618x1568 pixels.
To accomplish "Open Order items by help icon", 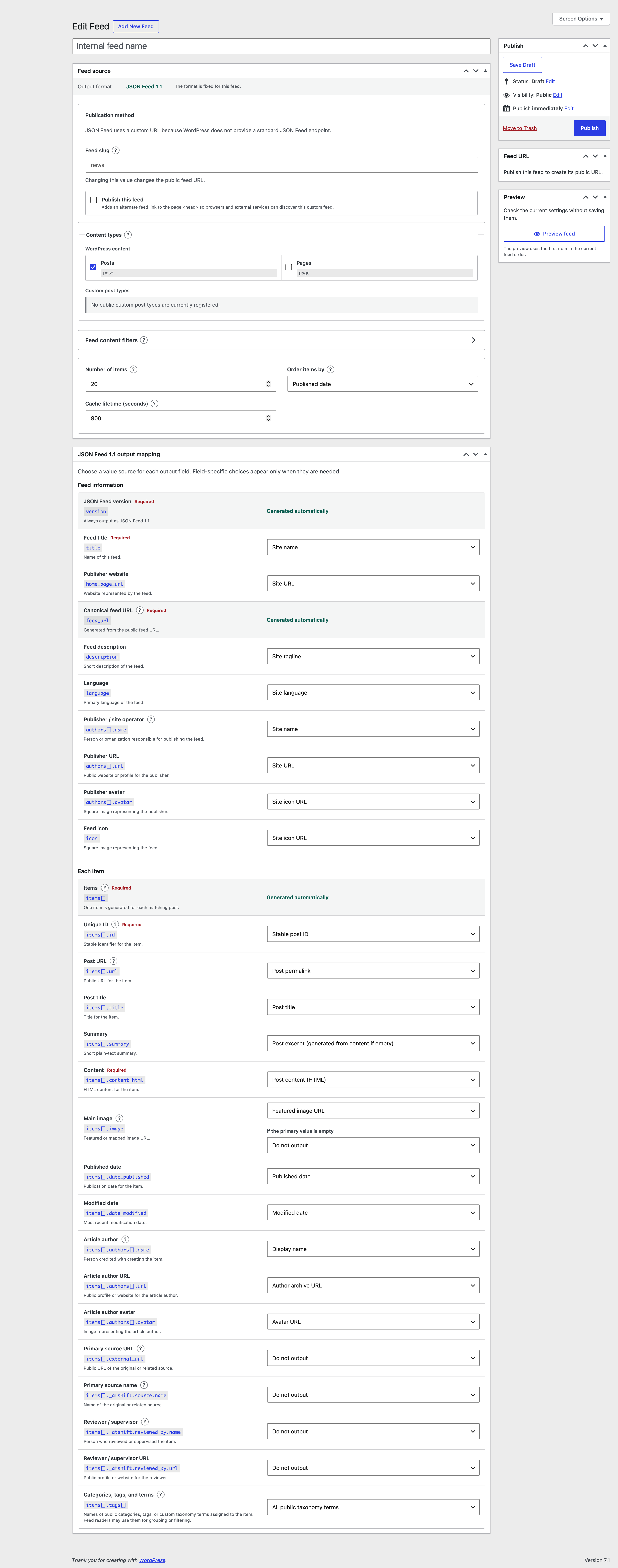I will coord(331,370).
